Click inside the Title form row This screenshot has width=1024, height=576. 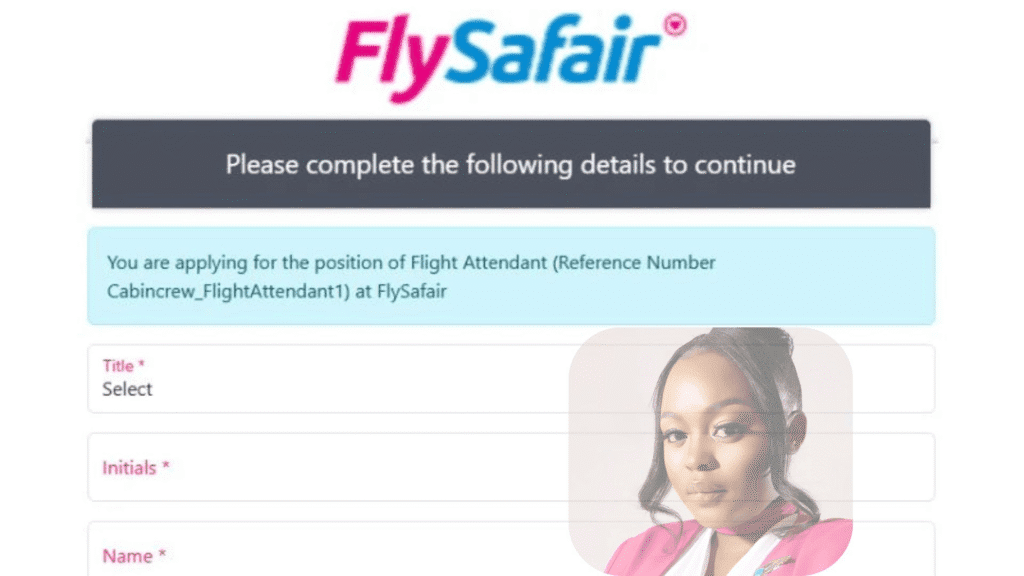pyautogui.click(x=300, y=380)
